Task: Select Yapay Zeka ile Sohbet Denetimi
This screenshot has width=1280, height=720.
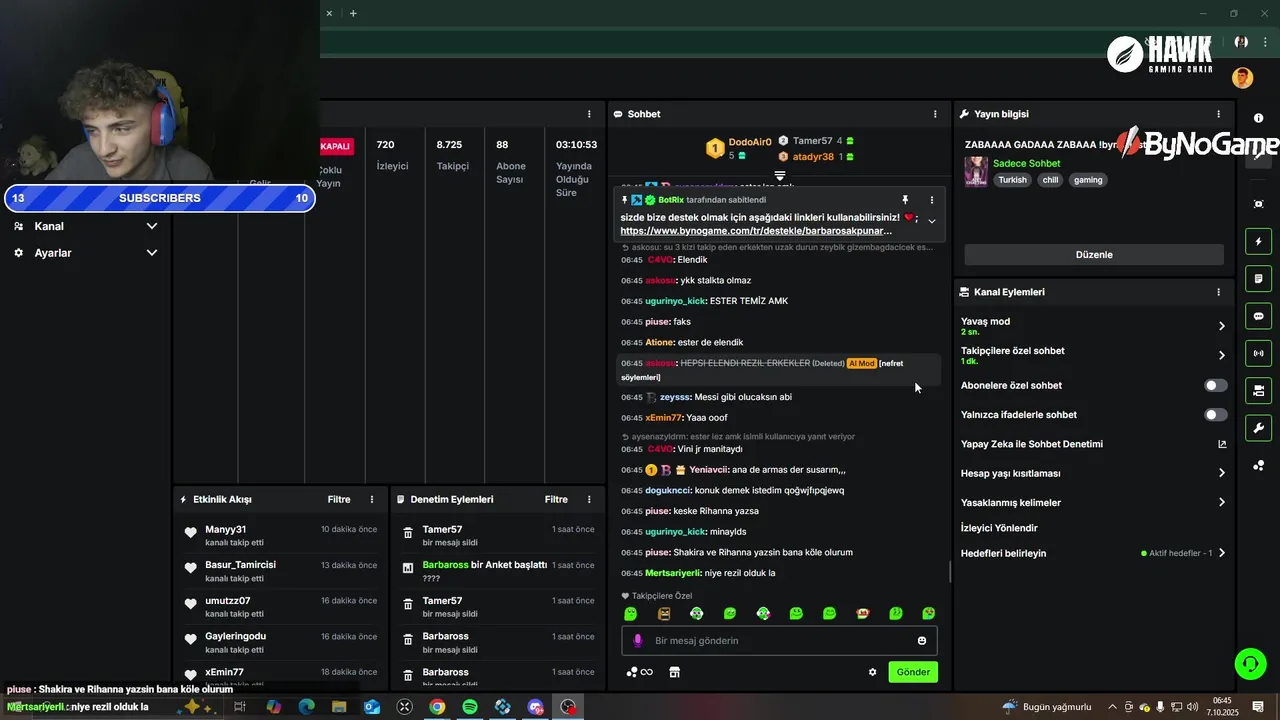Action: 1032,444
